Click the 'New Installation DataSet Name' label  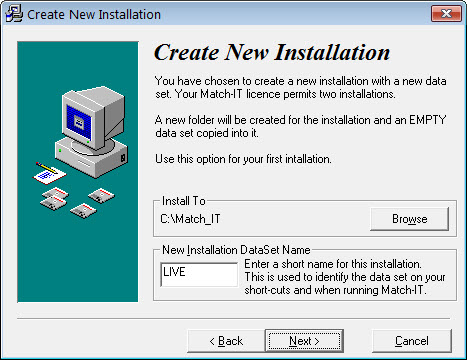point(236,250)
